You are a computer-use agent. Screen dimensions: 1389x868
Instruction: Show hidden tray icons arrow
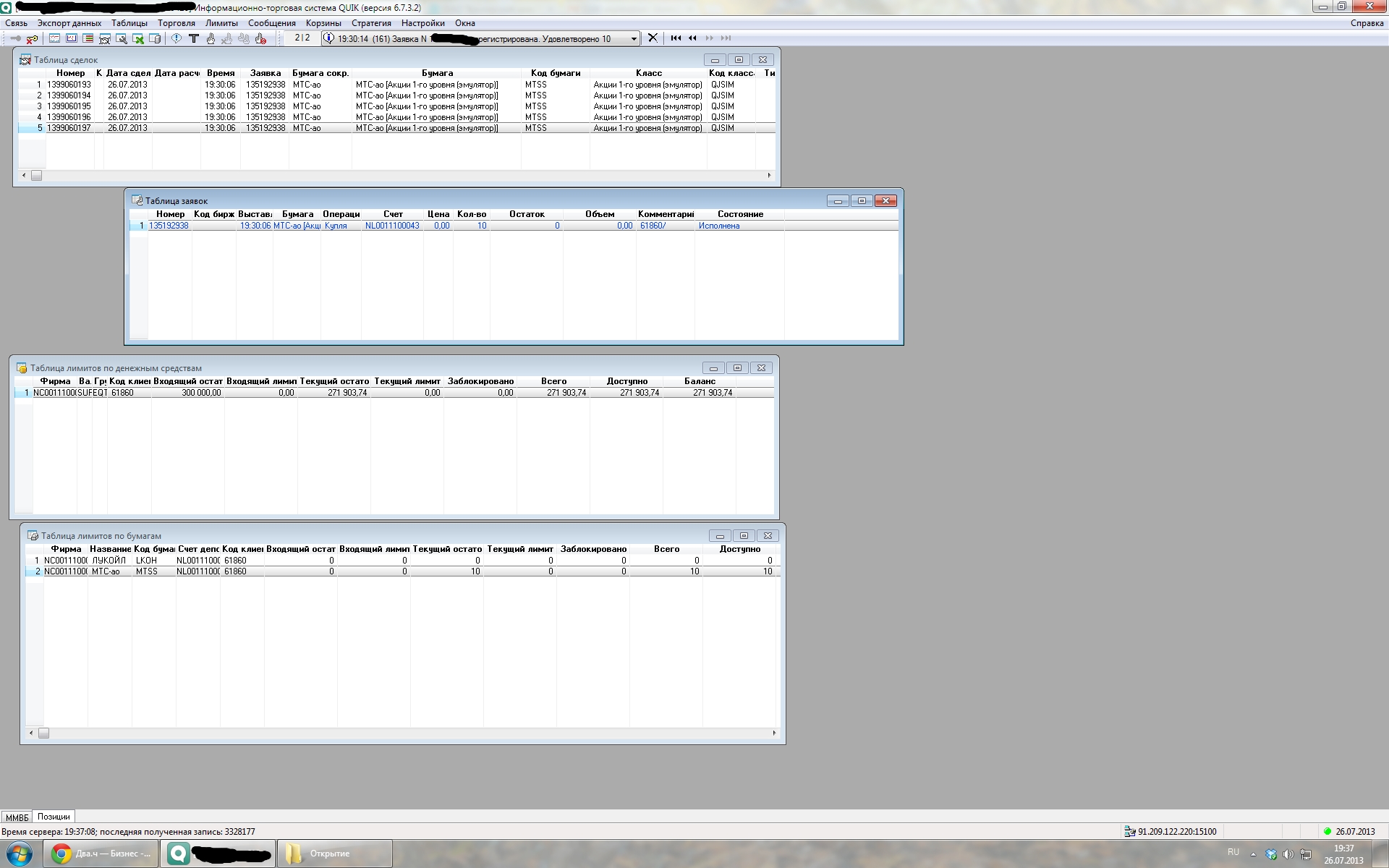click(1253, 854)
